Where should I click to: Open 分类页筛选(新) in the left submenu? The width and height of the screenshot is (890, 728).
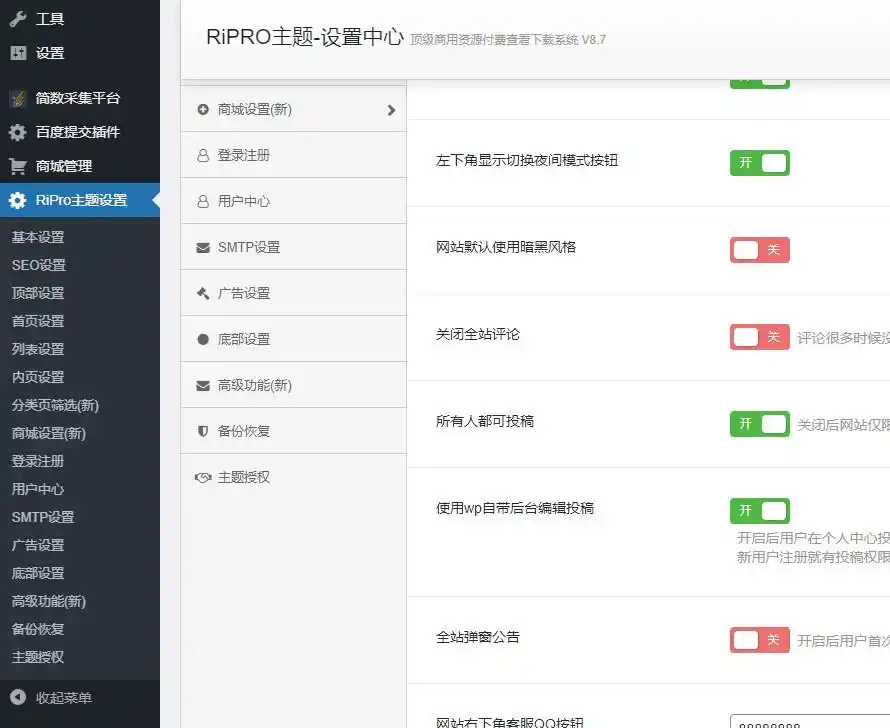pyautogui.click(x=55, y=405)
